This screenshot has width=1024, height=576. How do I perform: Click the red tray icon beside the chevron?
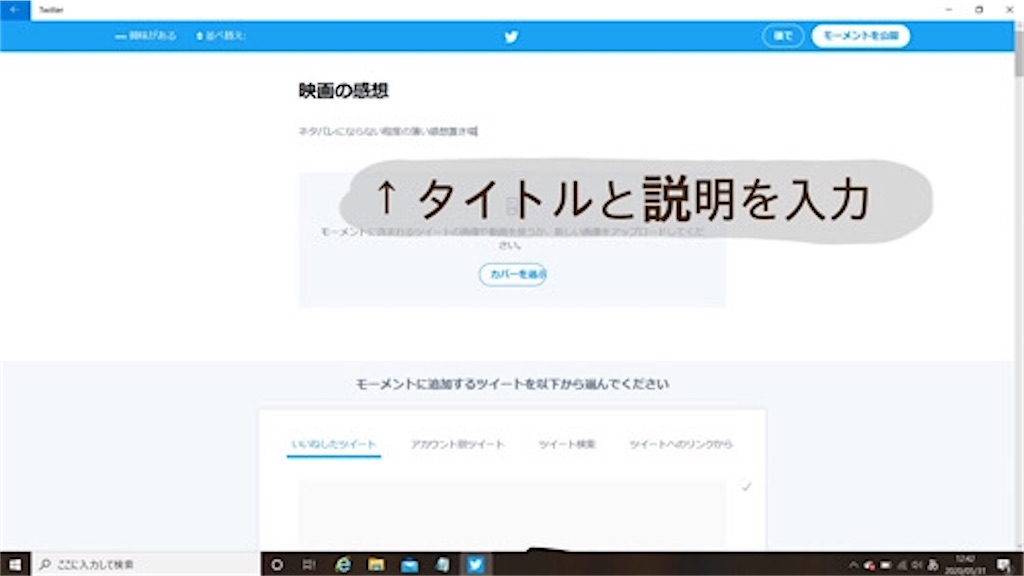pyautogui.click(x=869, y=565)
